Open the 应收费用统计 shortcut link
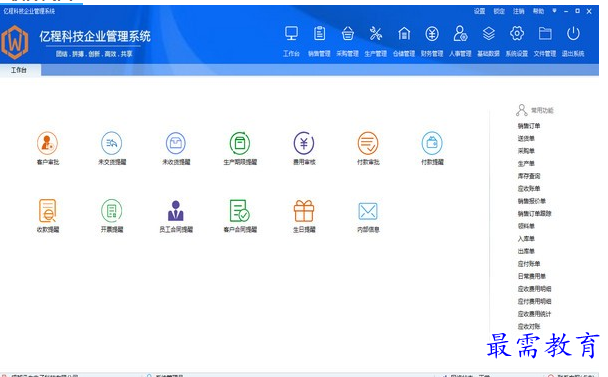This screenshot has height=377, width=608. (x=534, y=314)
